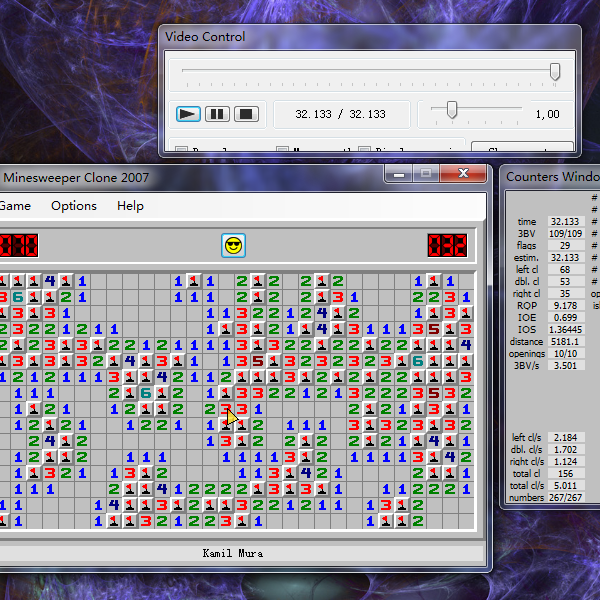Viewport: 600px width, 600px height.
Task: Click the red LED timer display
Action: [x=447, y=245]
